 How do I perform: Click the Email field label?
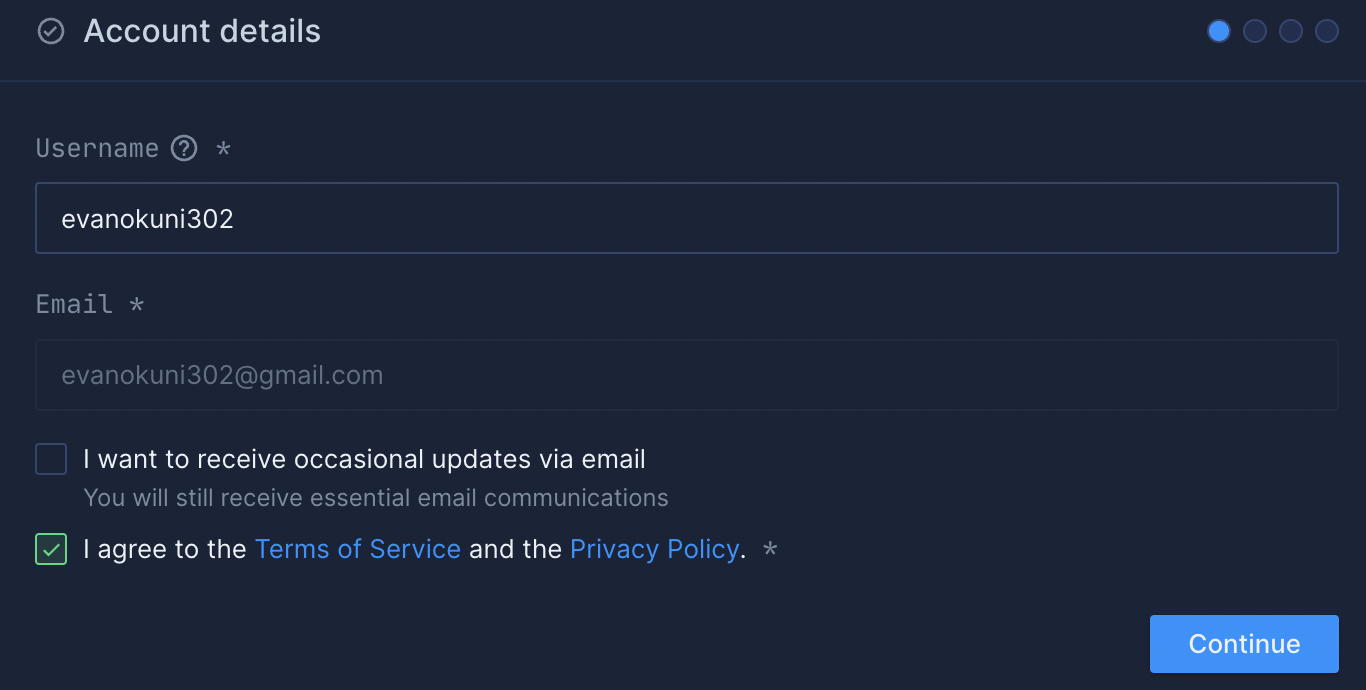[x=74, y=304]
